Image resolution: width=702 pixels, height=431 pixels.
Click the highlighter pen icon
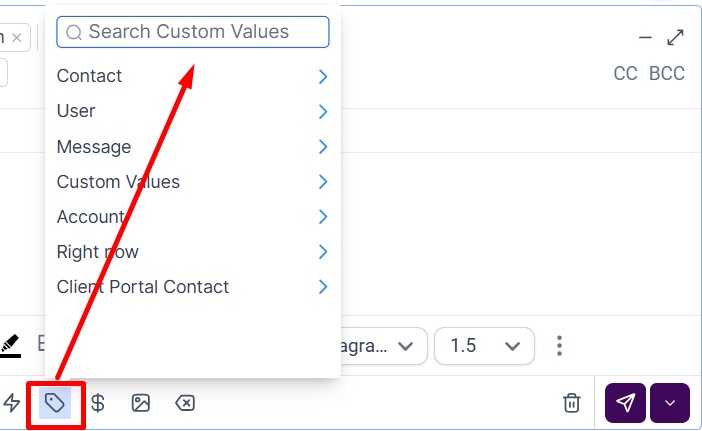coord(11,345)
